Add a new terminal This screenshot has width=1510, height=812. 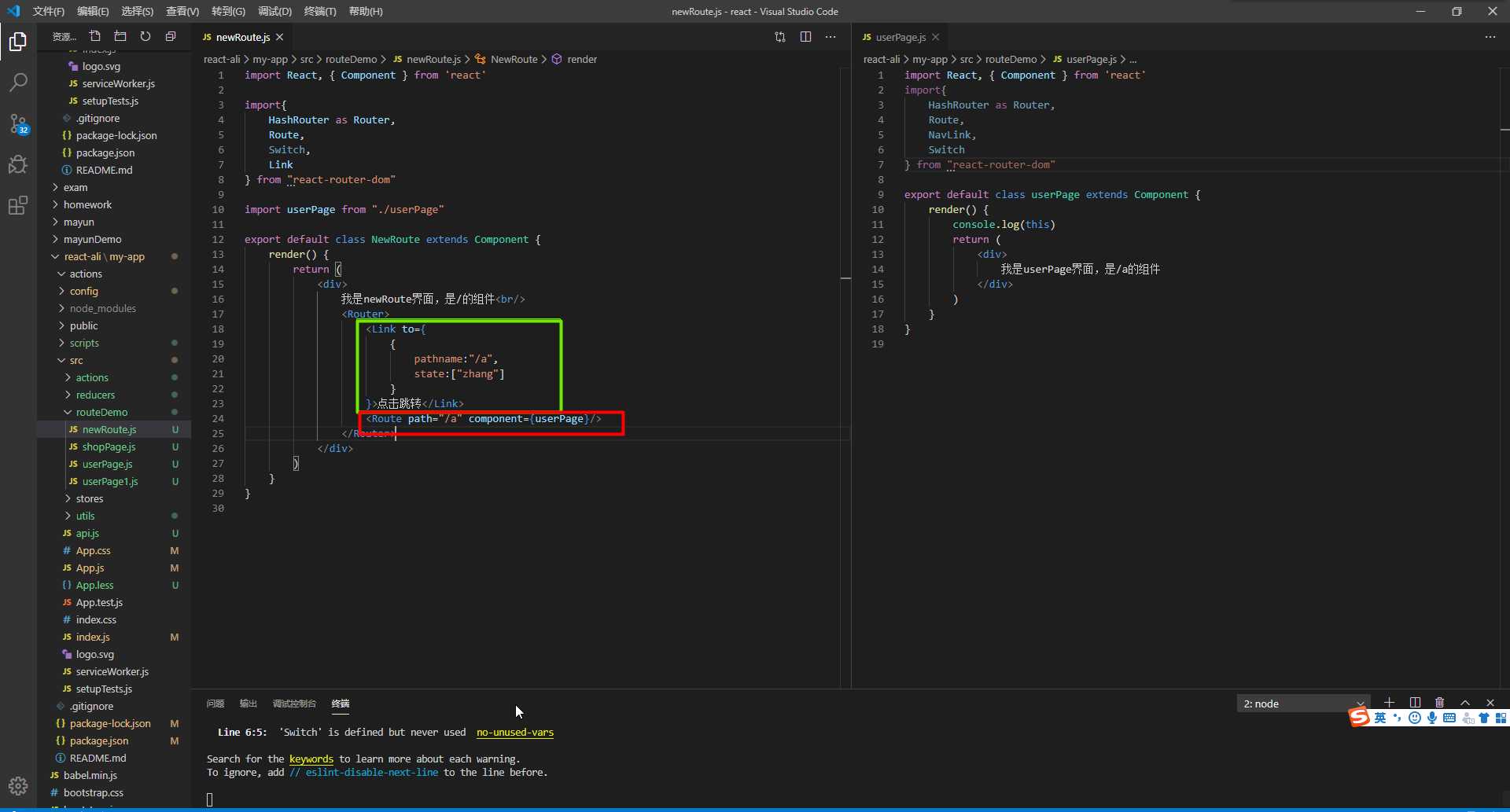click(1390, 703)
